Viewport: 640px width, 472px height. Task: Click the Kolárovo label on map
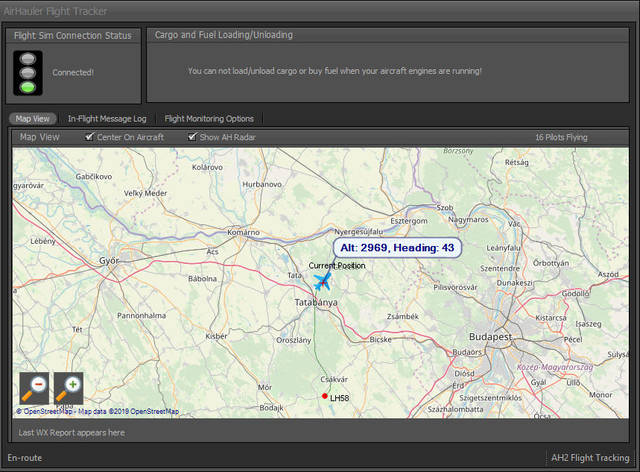(x=207, y=167)
